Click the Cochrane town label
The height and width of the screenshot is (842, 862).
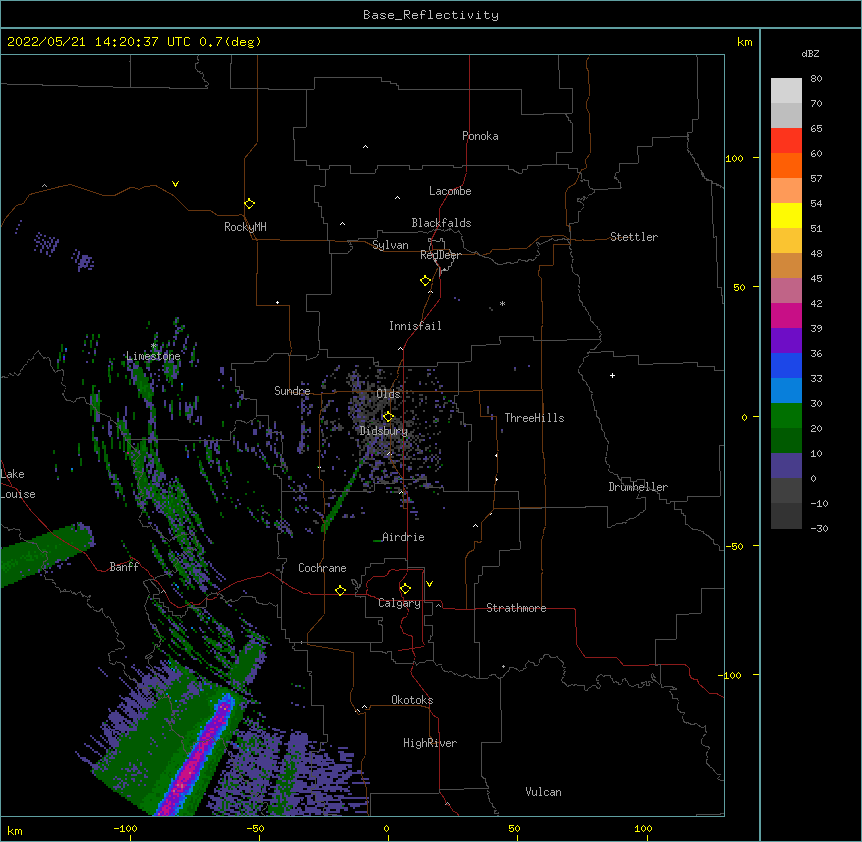coord(322,568)
